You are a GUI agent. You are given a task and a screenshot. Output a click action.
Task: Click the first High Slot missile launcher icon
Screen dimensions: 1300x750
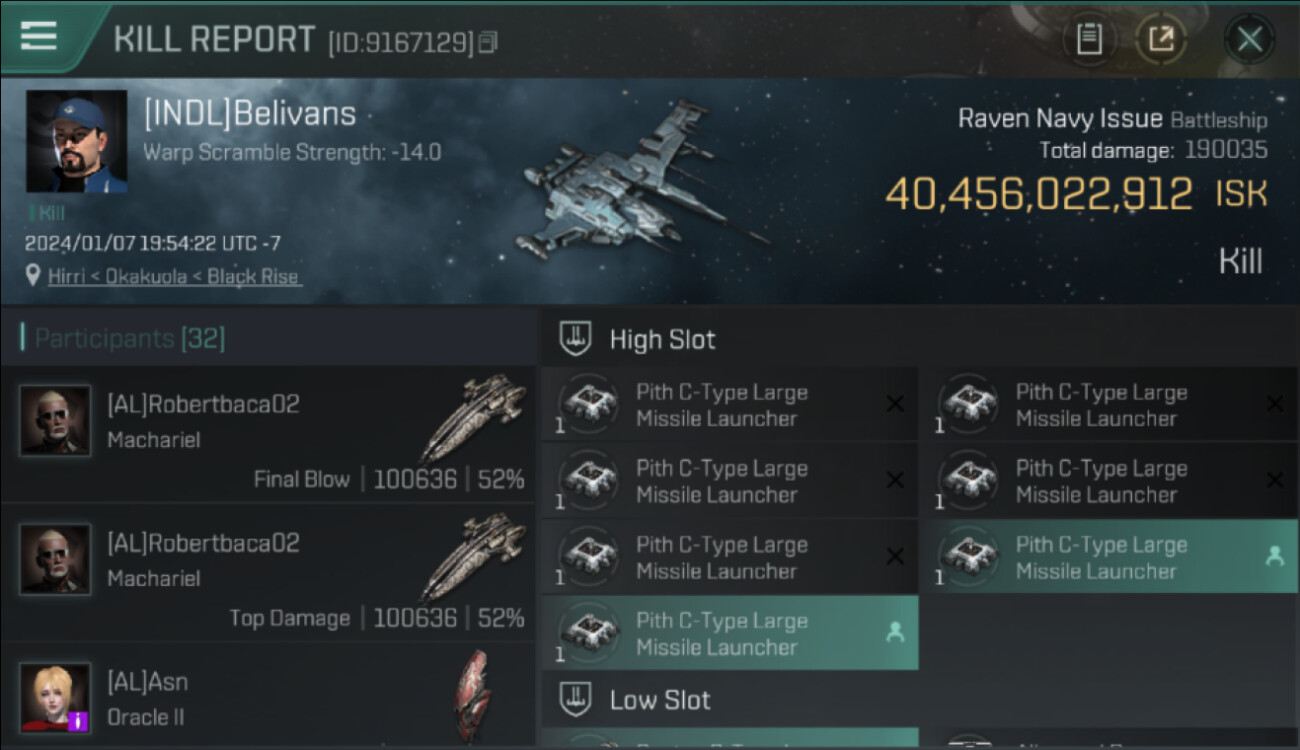pyautogui.click(x=588, y=404)
